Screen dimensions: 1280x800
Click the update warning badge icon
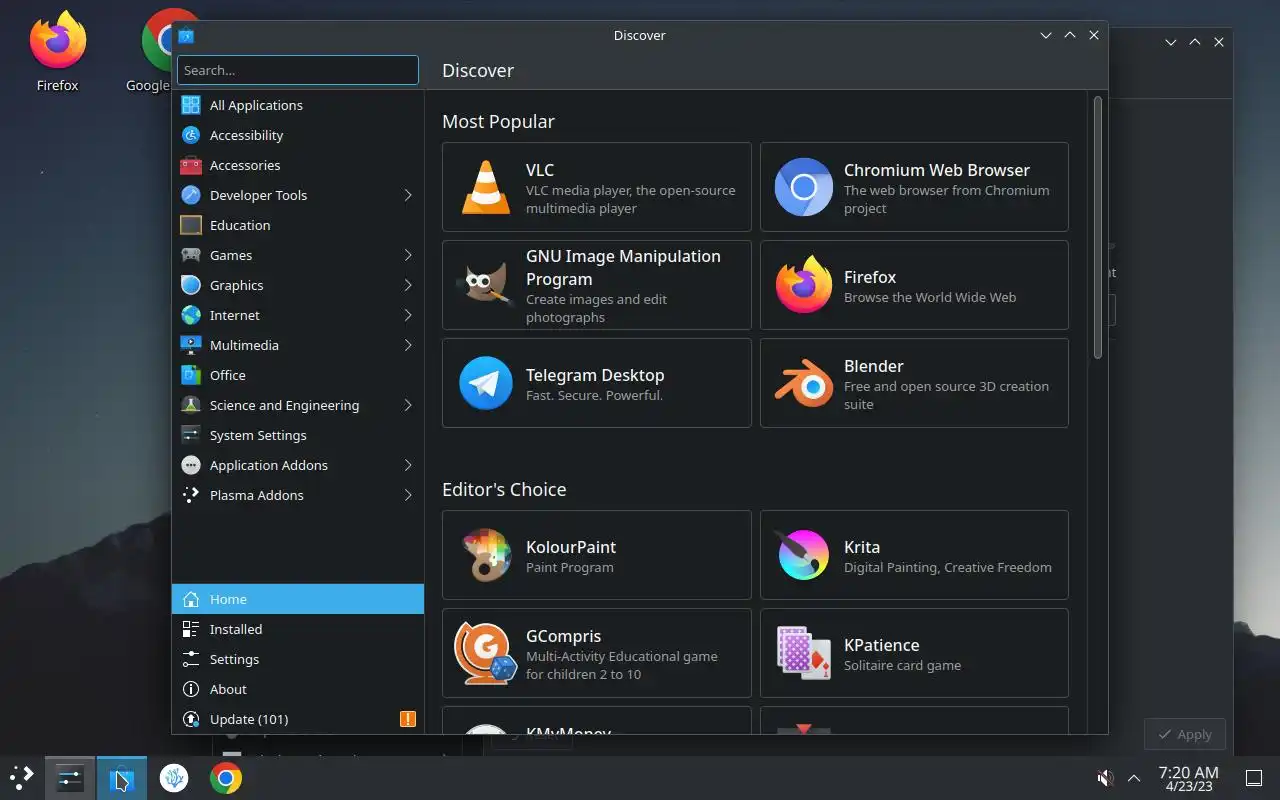click(407, 719)
